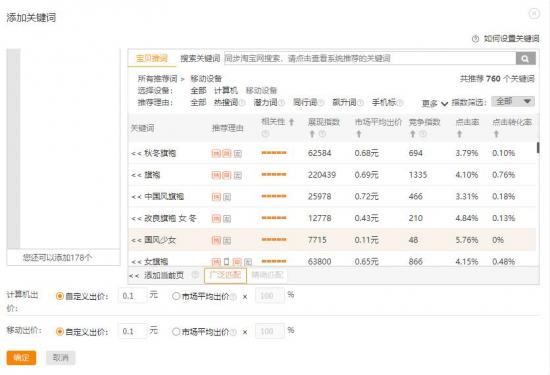Close the add keyword dialog
This screenshot has height=375, width=550.
pyautogui.click(x=534, y=13)
